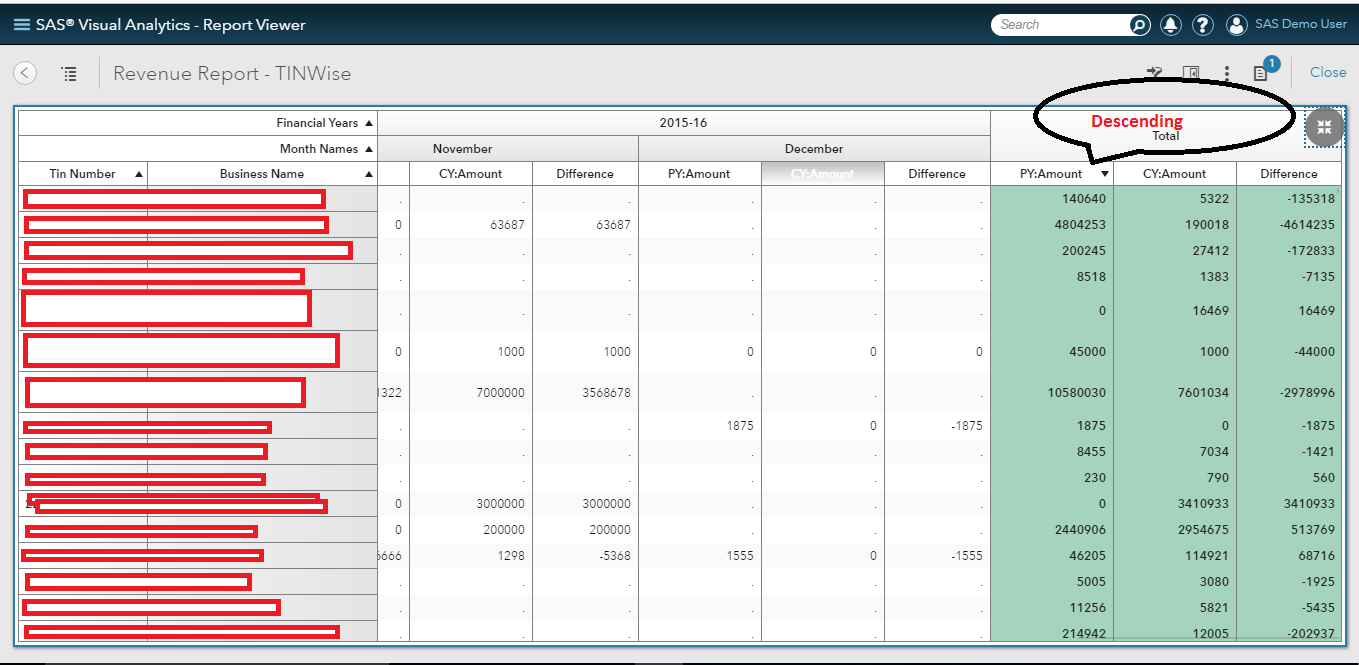Click November Difference column header

585,174
